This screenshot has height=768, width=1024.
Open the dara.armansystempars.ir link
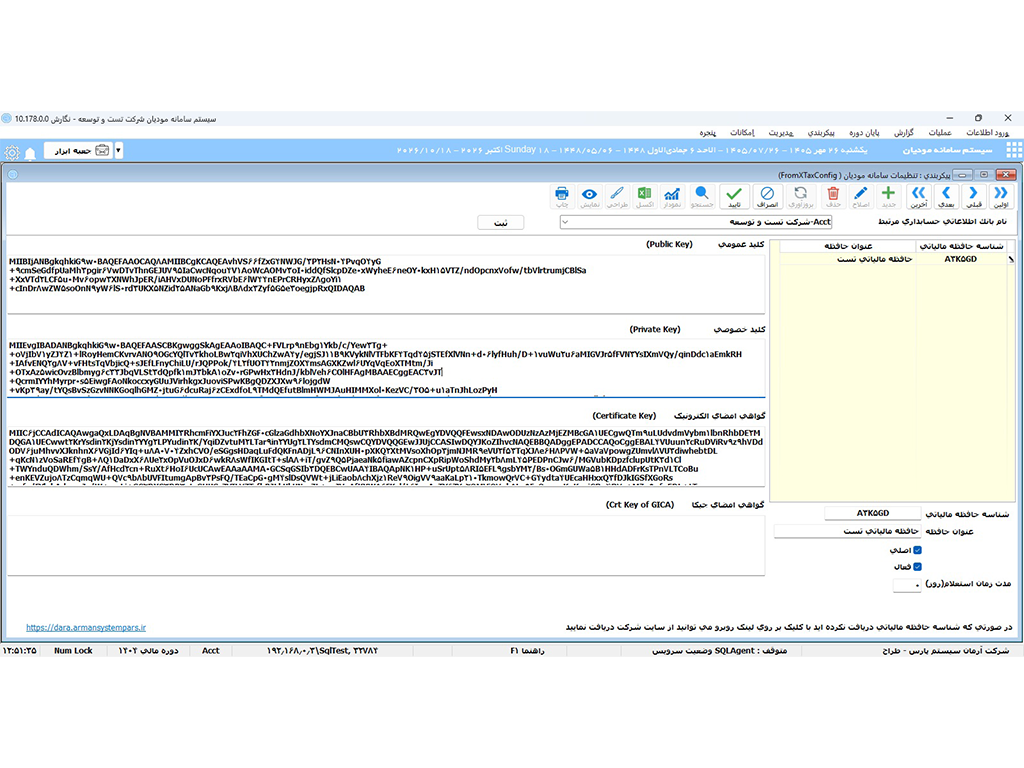point(86,628)
